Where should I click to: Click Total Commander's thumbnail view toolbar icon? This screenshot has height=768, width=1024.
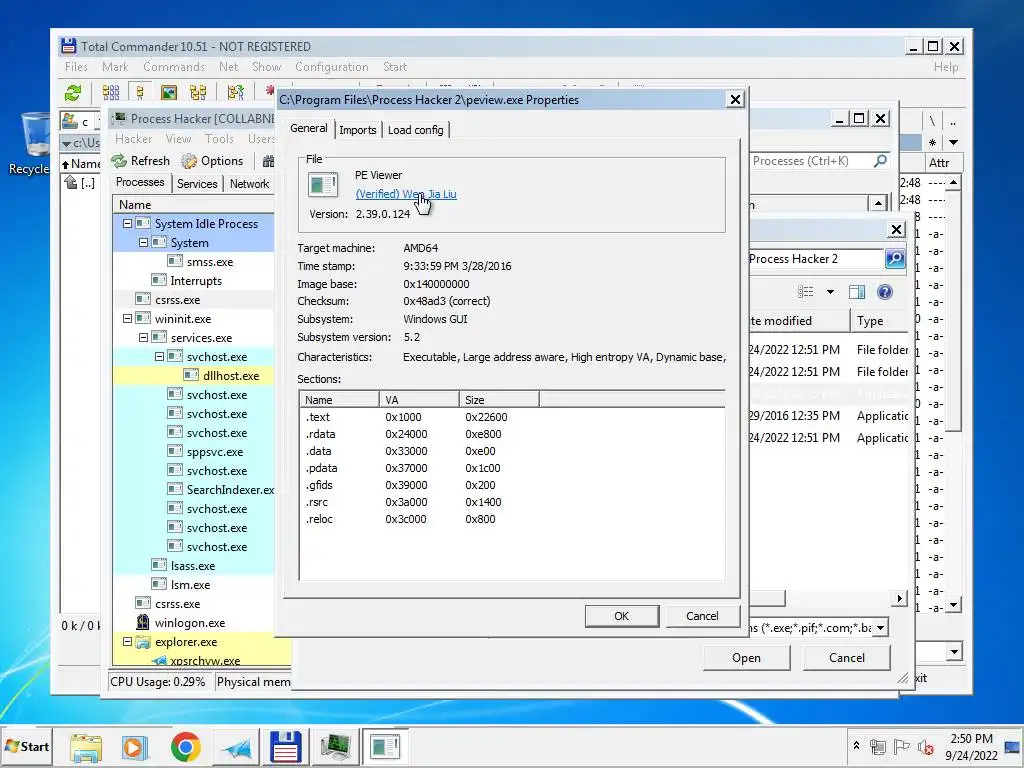[169, 93]
